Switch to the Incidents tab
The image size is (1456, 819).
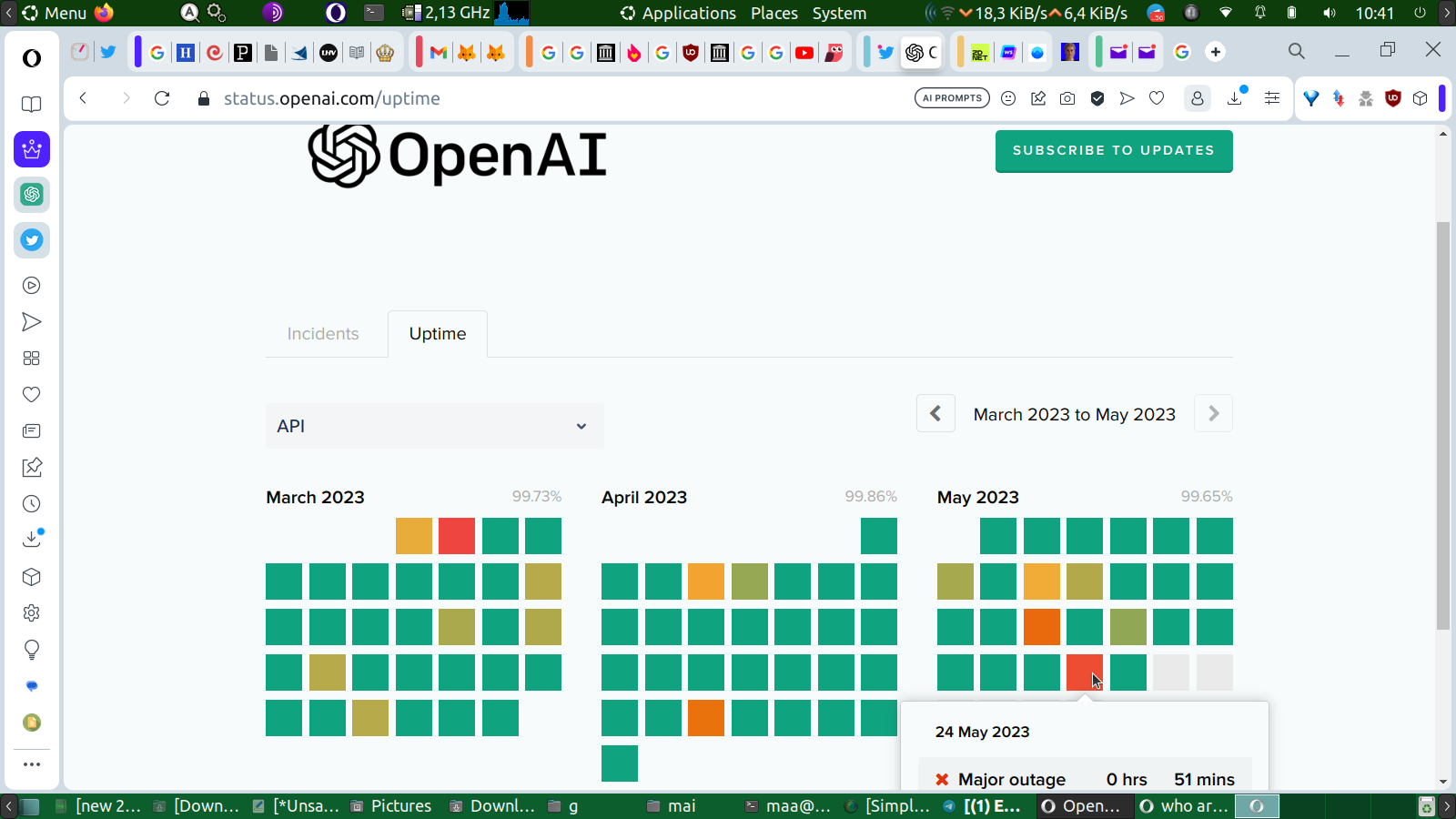(323, 334)
